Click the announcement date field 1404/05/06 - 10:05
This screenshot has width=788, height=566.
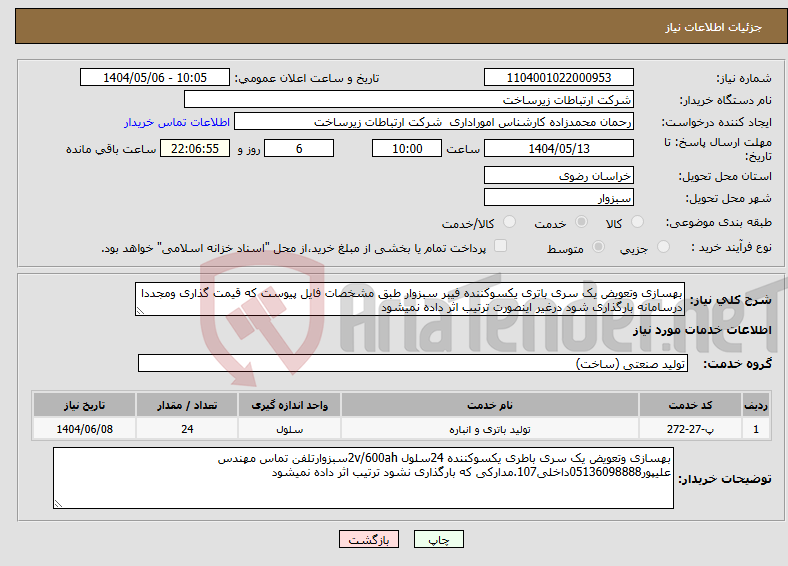(155, 77)
